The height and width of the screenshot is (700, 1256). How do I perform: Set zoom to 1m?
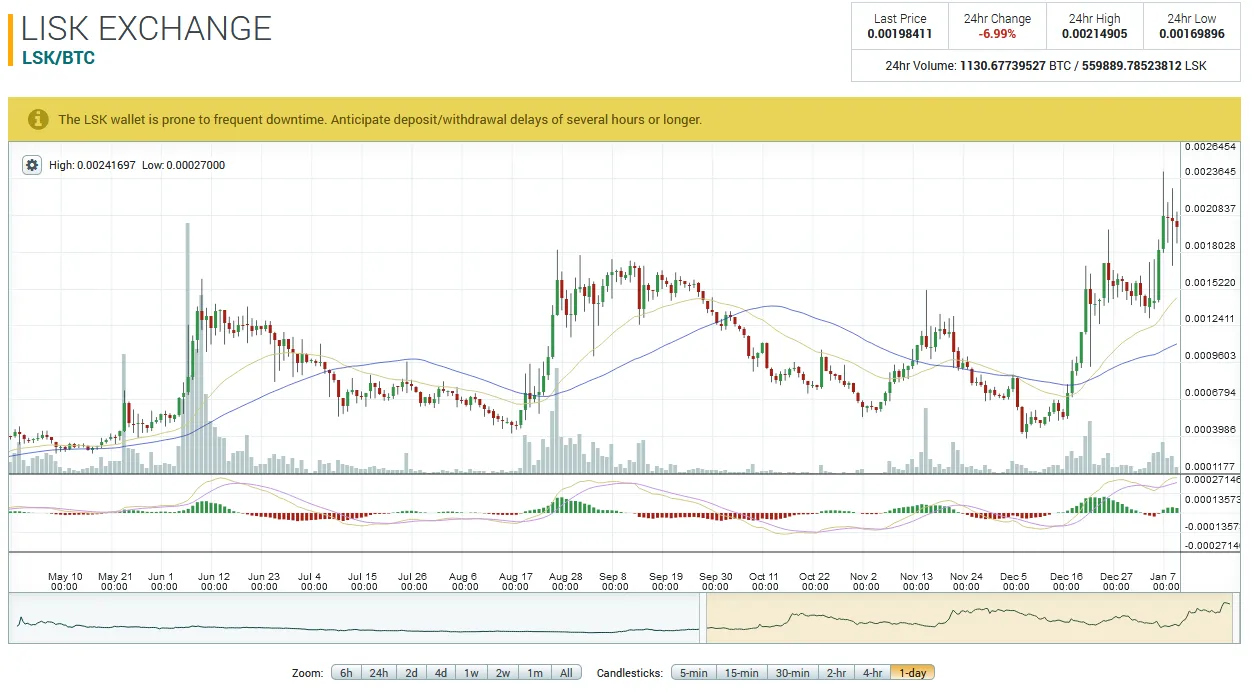(535, 673)
